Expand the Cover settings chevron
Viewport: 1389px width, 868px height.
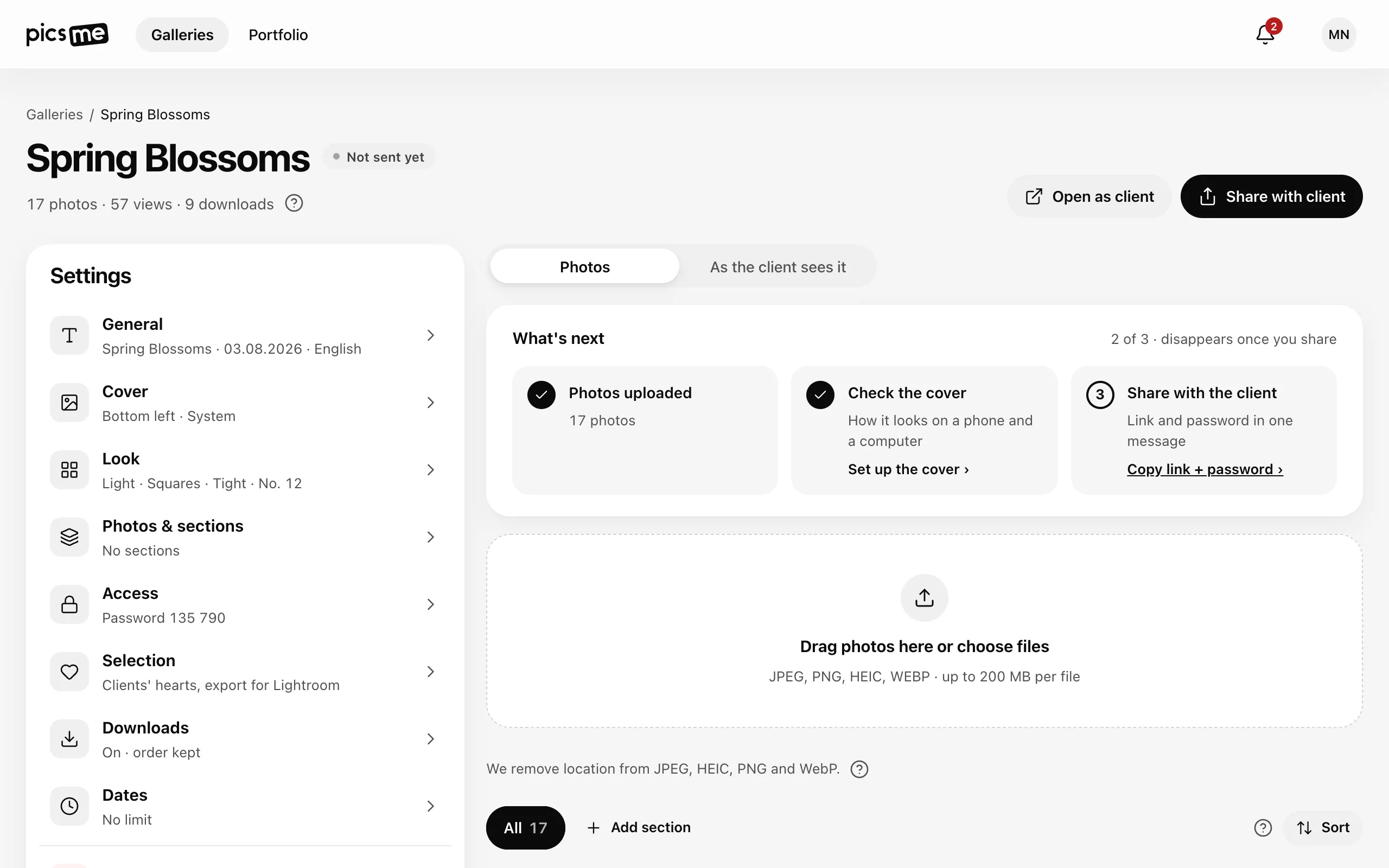point(430,403)
